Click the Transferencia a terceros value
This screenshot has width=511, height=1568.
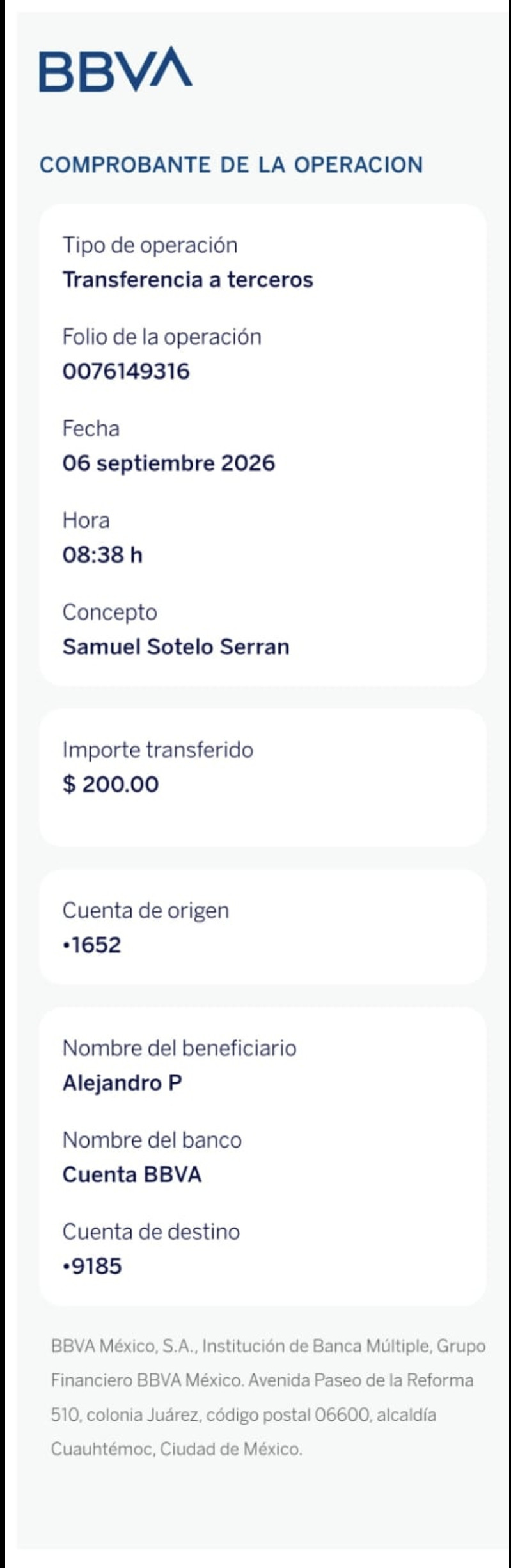[187, 280]
